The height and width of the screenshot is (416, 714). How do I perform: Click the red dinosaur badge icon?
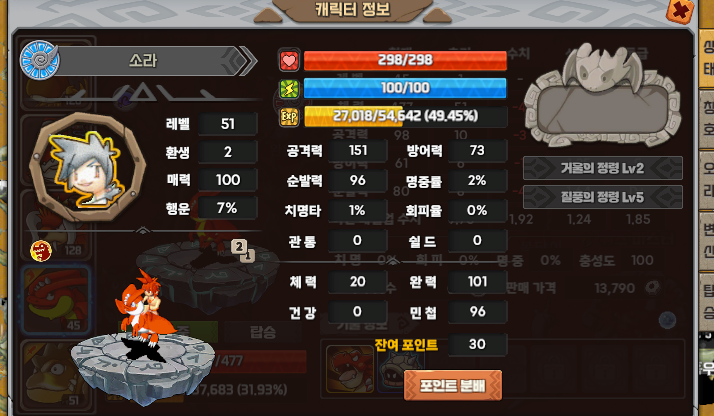coord(41,251)
